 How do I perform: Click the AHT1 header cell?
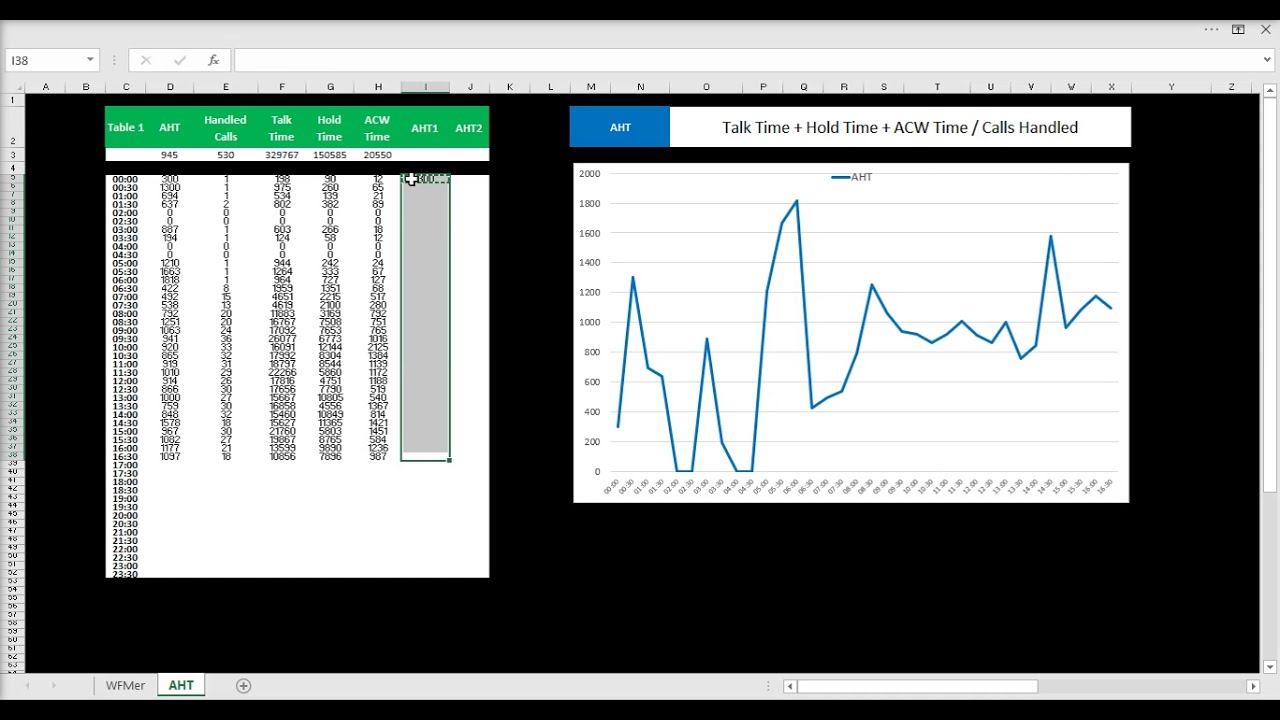pyautogui.click(x=425, y=128)
